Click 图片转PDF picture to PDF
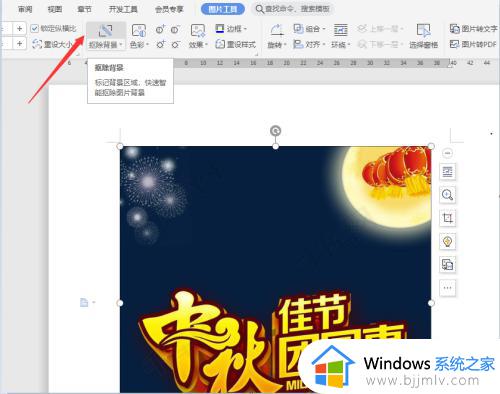500x394 pixels. [x=473, y=44]
